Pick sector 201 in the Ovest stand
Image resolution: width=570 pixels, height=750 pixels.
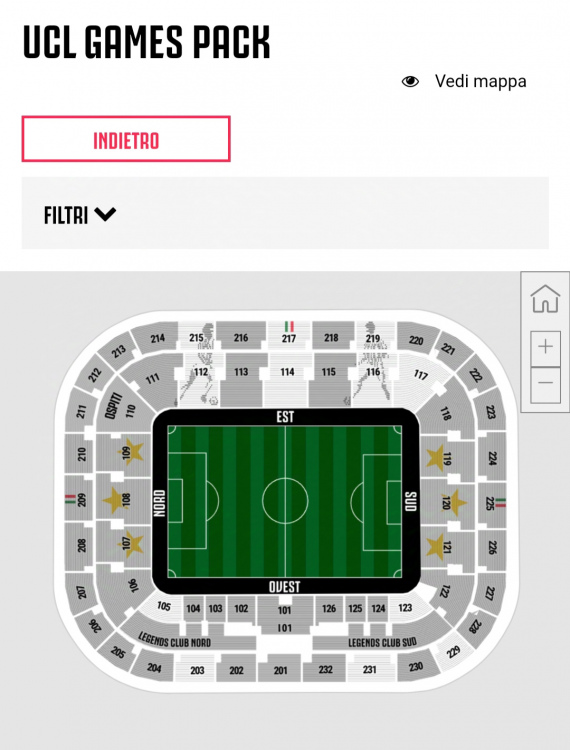[x=280, y=667]
